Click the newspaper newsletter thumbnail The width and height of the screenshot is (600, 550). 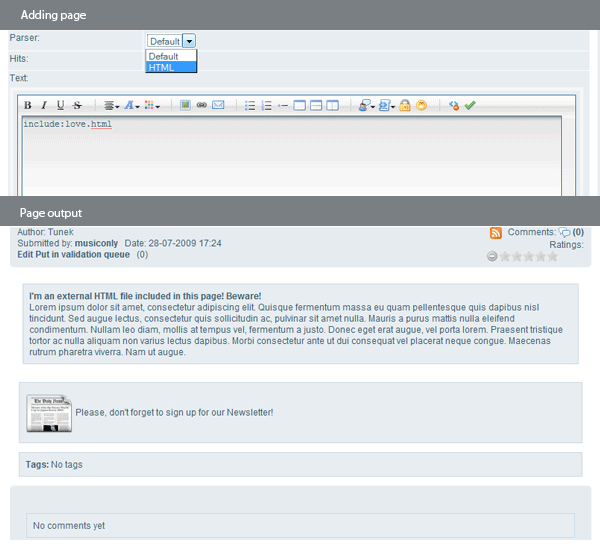(48, 412)
